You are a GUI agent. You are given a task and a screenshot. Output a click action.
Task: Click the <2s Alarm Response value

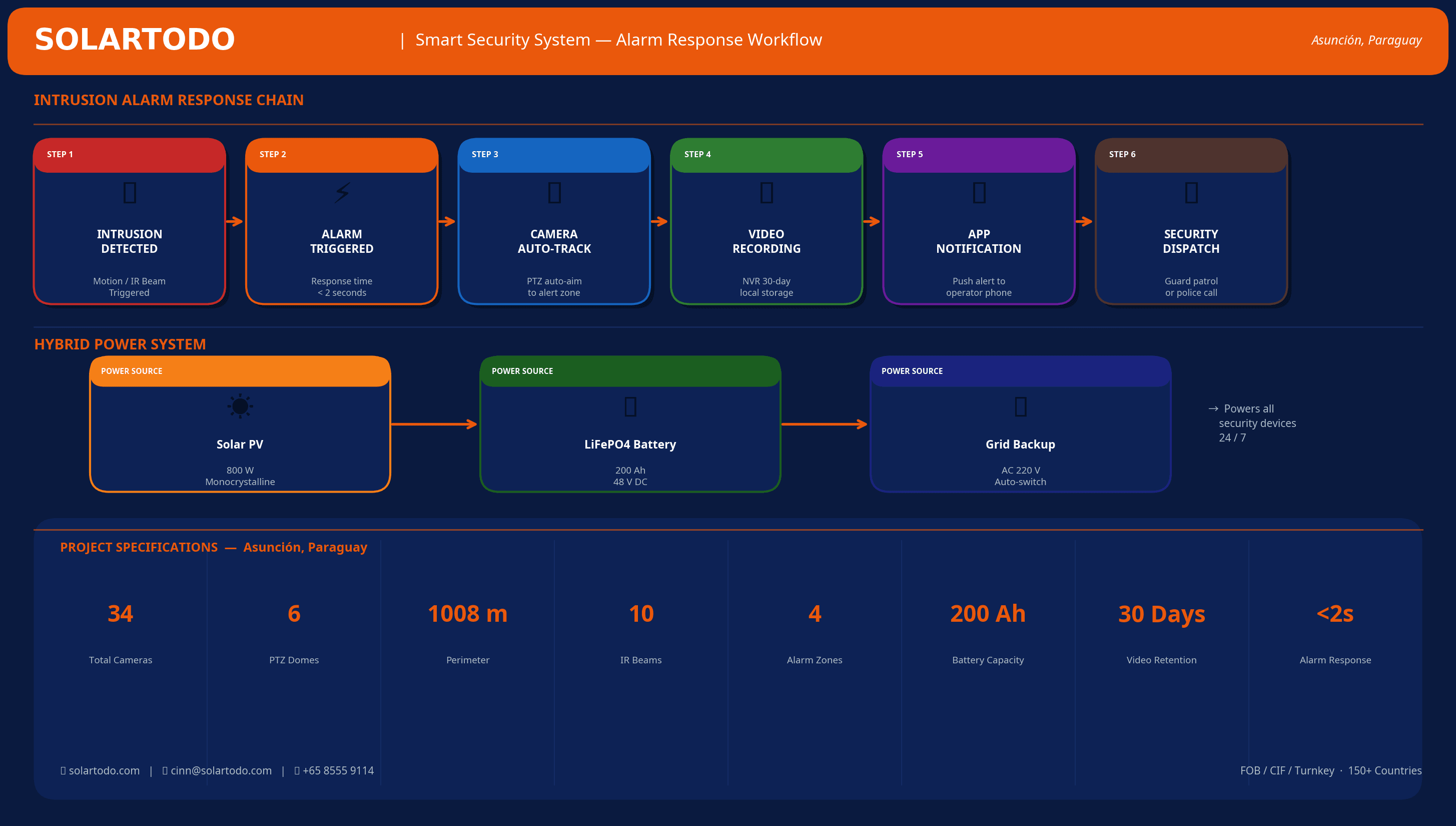[x=1335, y=613]
